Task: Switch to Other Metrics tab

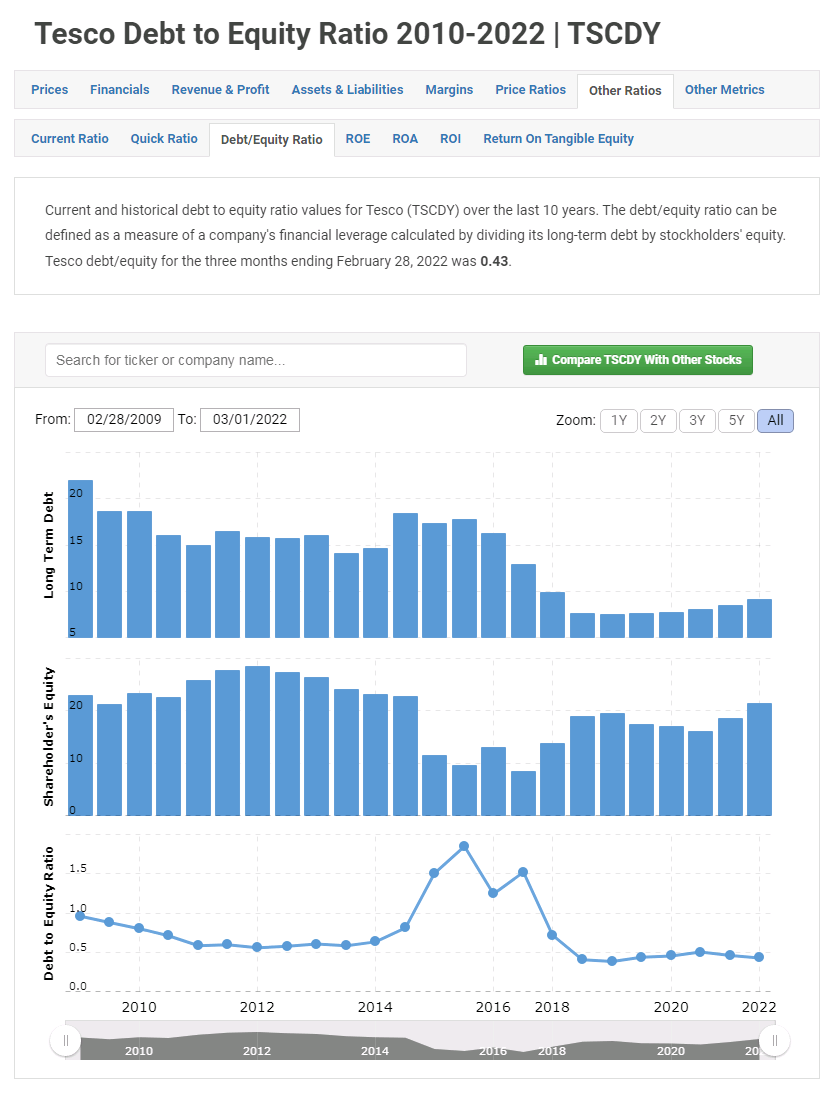Action: tap(724, 90)
